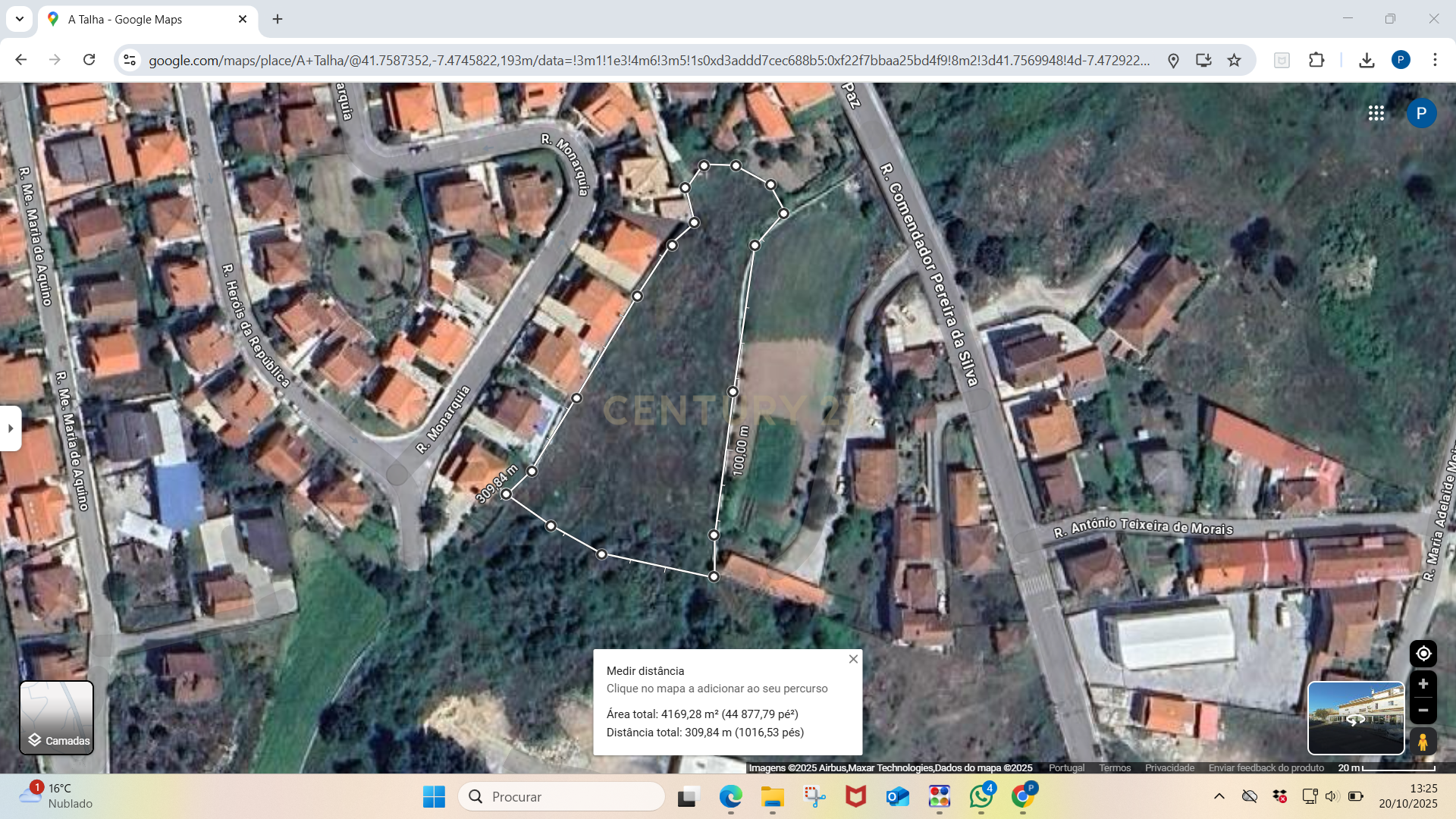Open the Termos link in footer

[1114, 767]
